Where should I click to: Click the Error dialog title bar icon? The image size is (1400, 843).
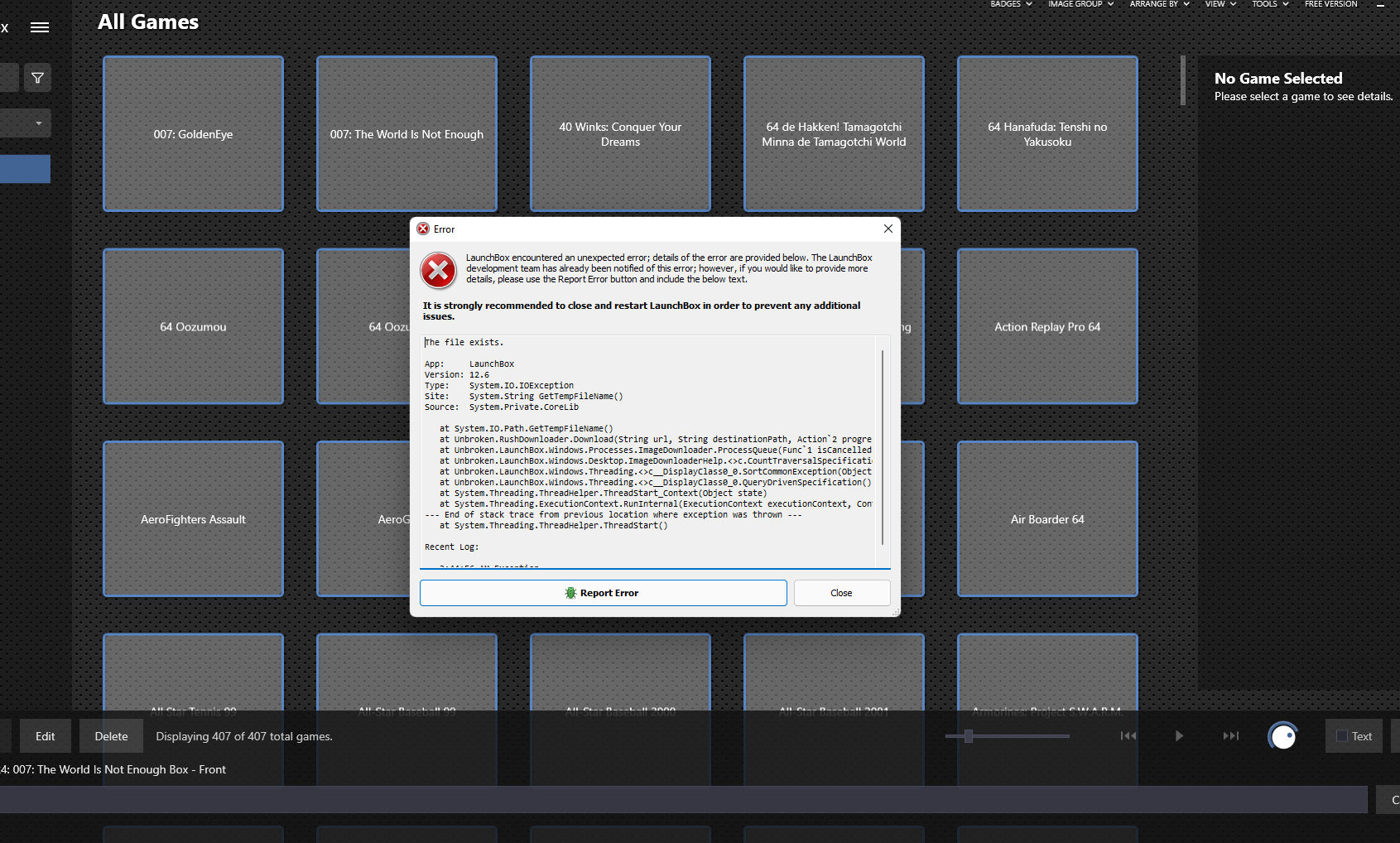click(x=423, y=229)
